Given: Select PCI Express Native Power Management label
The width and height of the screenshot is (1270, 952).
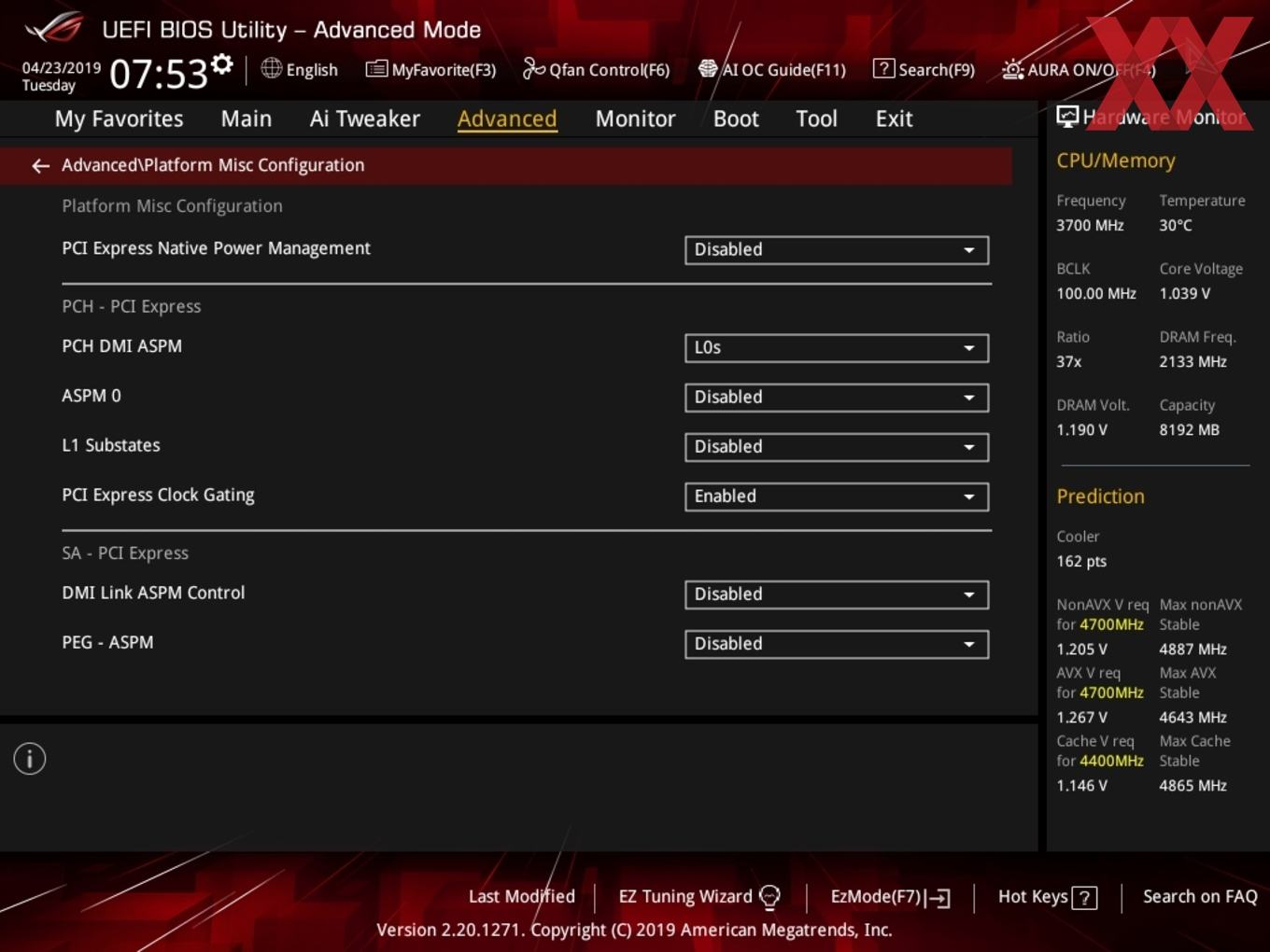Looking at the screenshot, I should (x=216, y=248).
